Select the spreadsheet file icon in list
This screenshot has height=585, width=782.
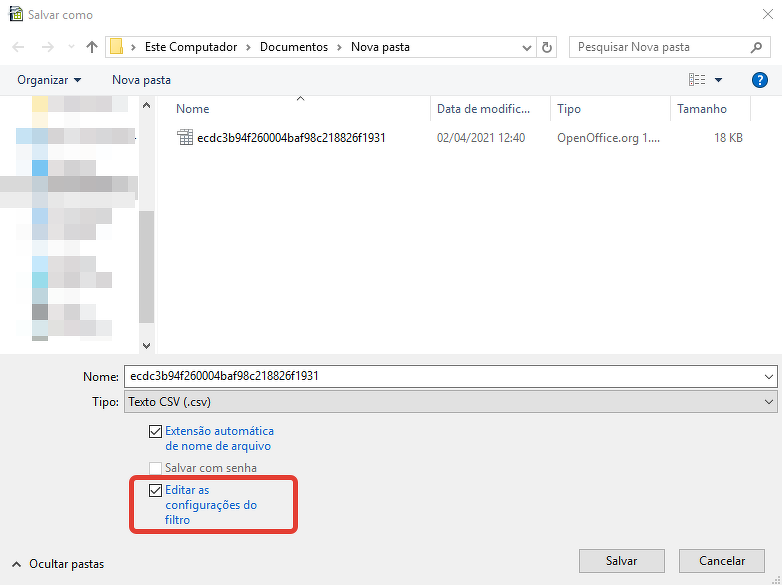click(x=185, y=138)
